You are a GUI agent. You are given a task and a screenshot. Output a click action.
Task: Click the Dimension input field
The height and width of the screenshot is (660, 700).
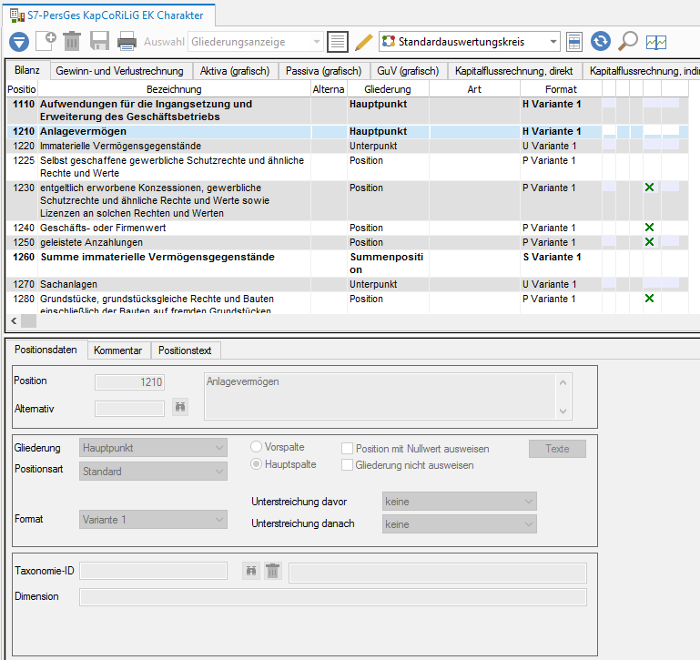[x=333, y=597]
